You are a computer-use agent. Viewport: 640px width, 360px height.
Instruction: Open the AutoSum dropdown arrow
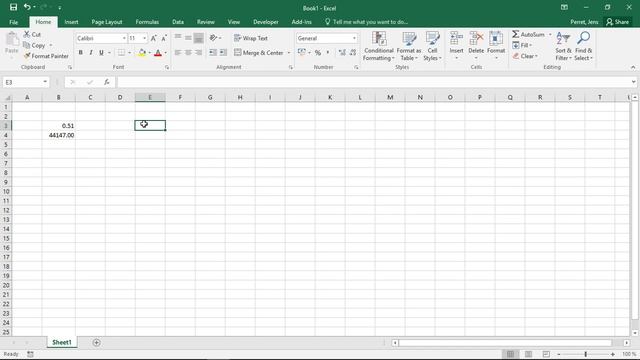550,35
